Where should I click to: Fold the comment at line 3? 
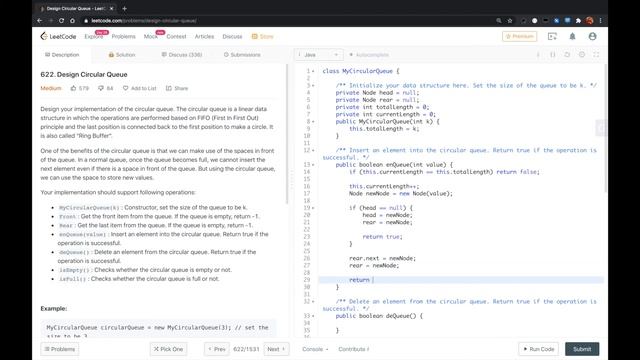click(313, 86)
